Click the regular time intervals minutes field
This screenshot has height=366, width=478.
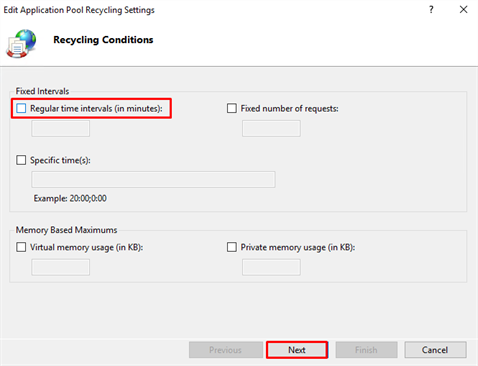61,129
